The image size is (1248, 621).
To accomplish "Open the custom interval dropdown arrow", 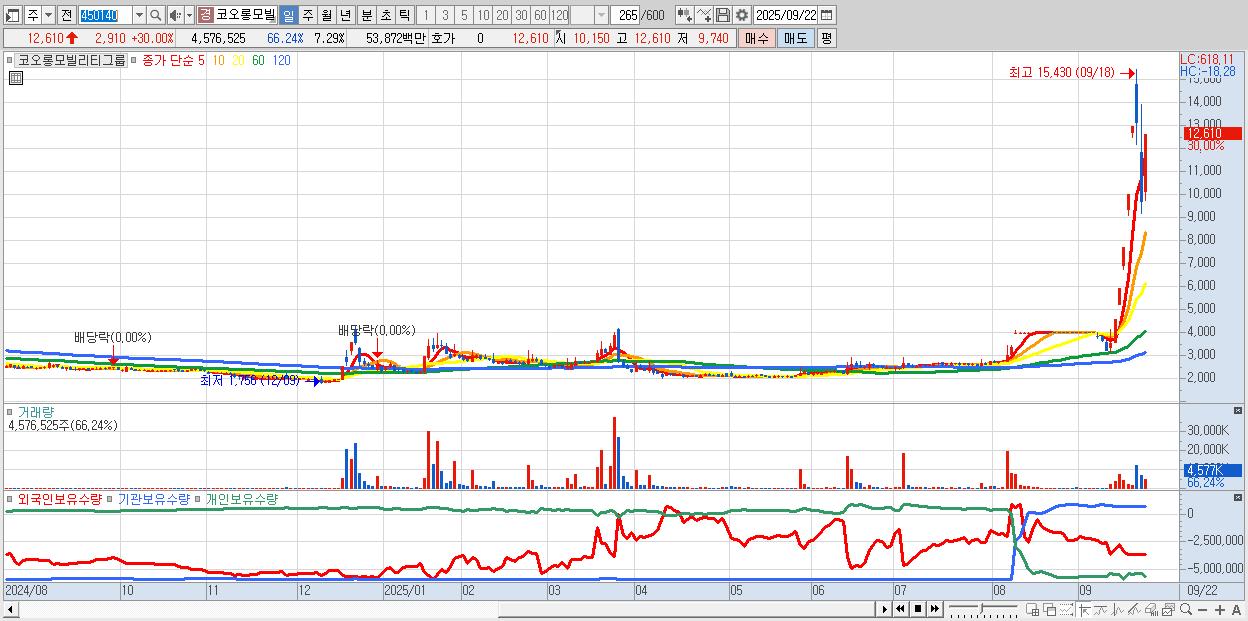I will [x=601, y=15].
